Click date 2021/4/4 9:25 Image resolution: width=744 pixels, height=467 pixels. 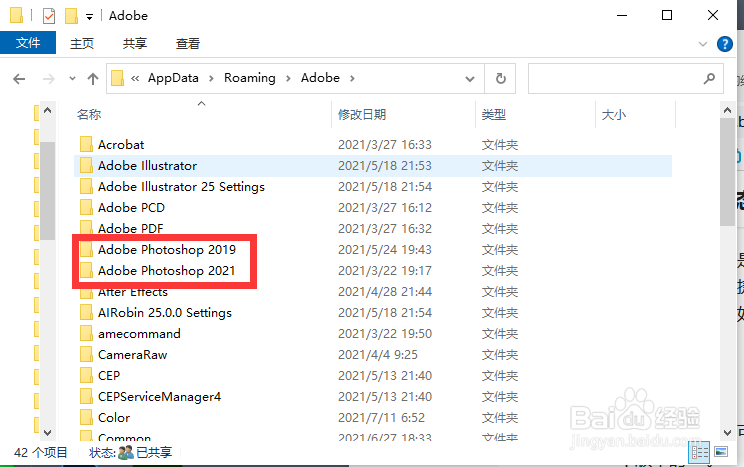378,355
